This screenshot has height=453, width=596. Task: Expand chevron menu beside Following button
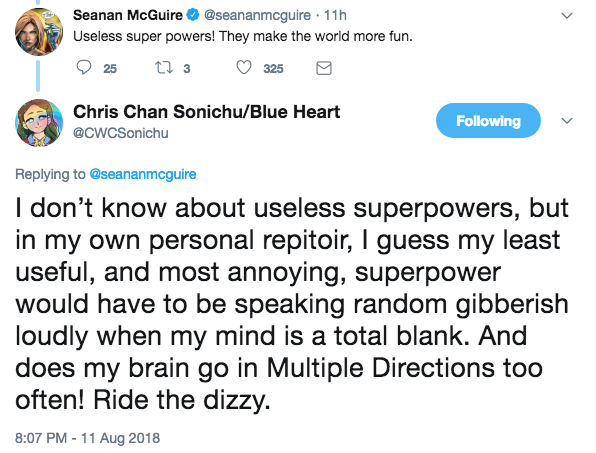(x=567, y=121)
